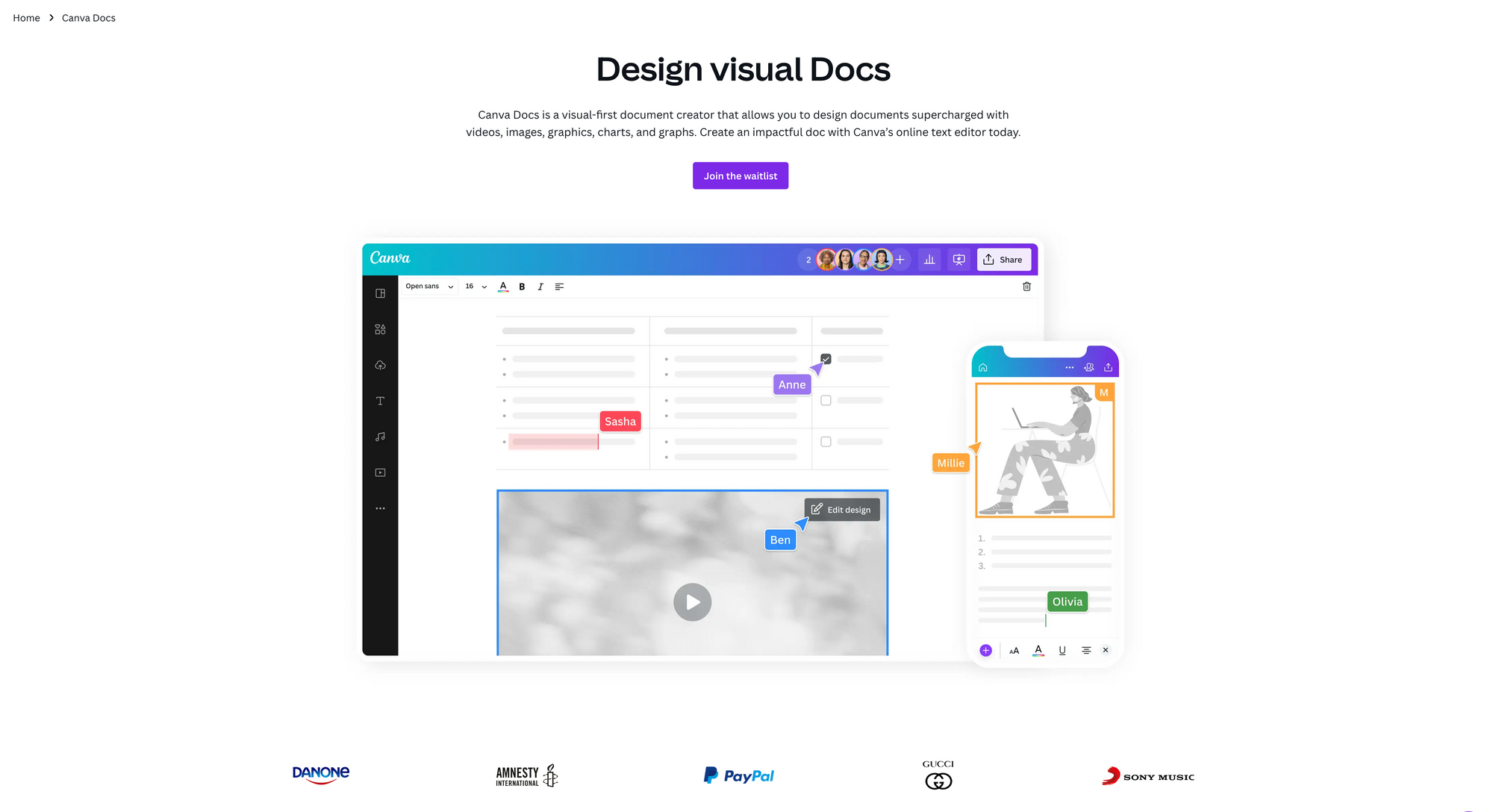Click the Canva Docs breadcrumb link
This screenshot has height=812, width=1493.
pyautogui.click(x=88, y=17)
